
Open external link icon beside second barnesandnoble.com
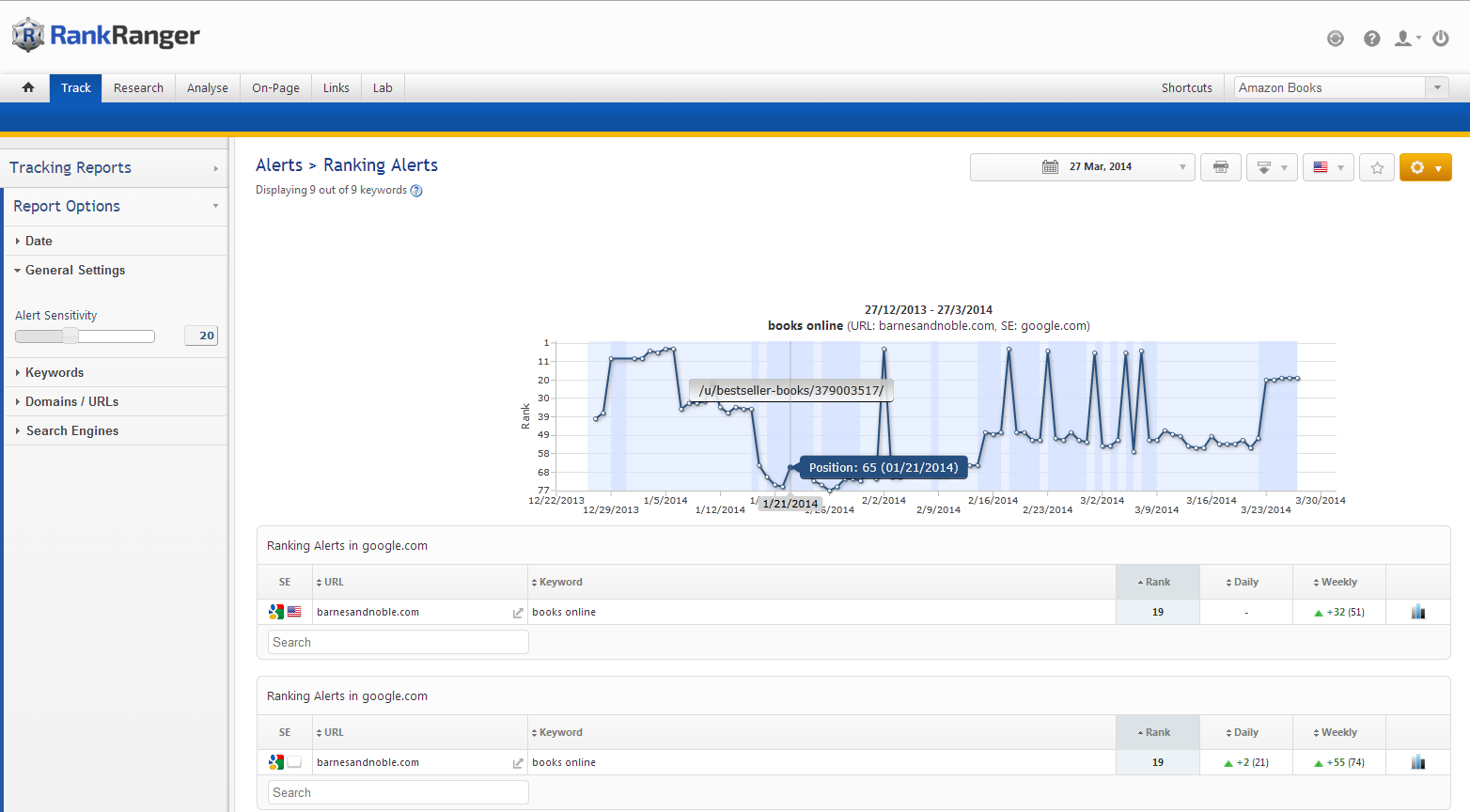[x=517, y=763]
